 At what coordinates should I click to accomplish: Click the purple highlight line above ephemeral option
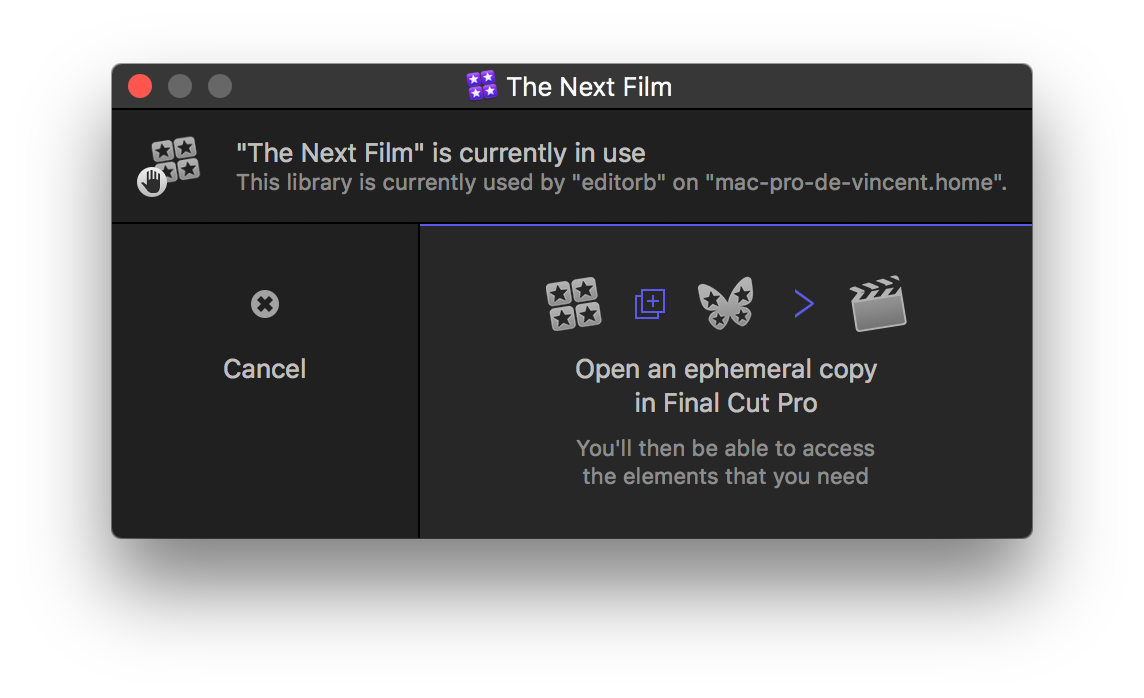pos(726,225)
